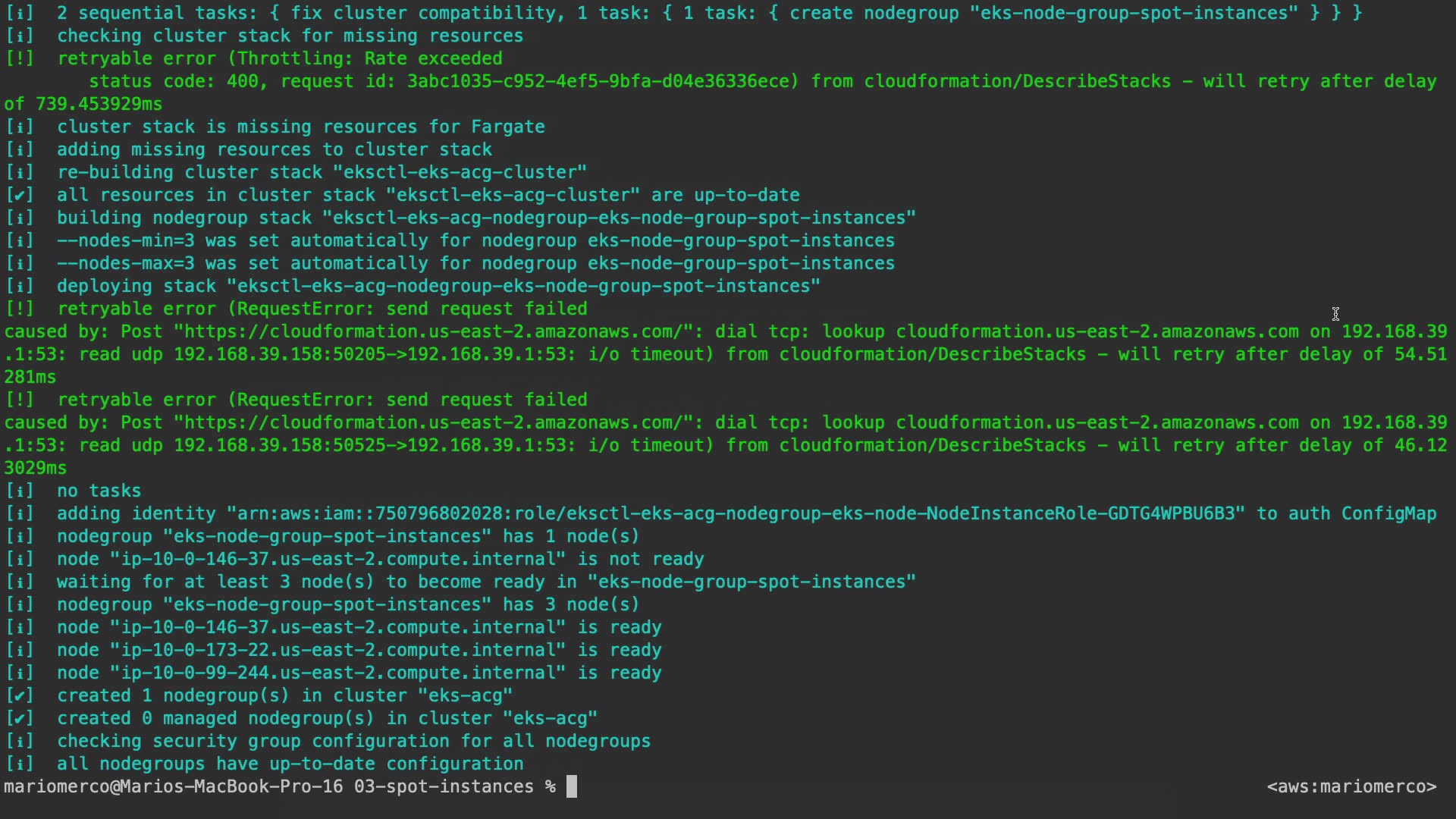
Task: Click the [i] marker before 'all nodegroups have up-to-date configuration'
Action: coord(20,764)
